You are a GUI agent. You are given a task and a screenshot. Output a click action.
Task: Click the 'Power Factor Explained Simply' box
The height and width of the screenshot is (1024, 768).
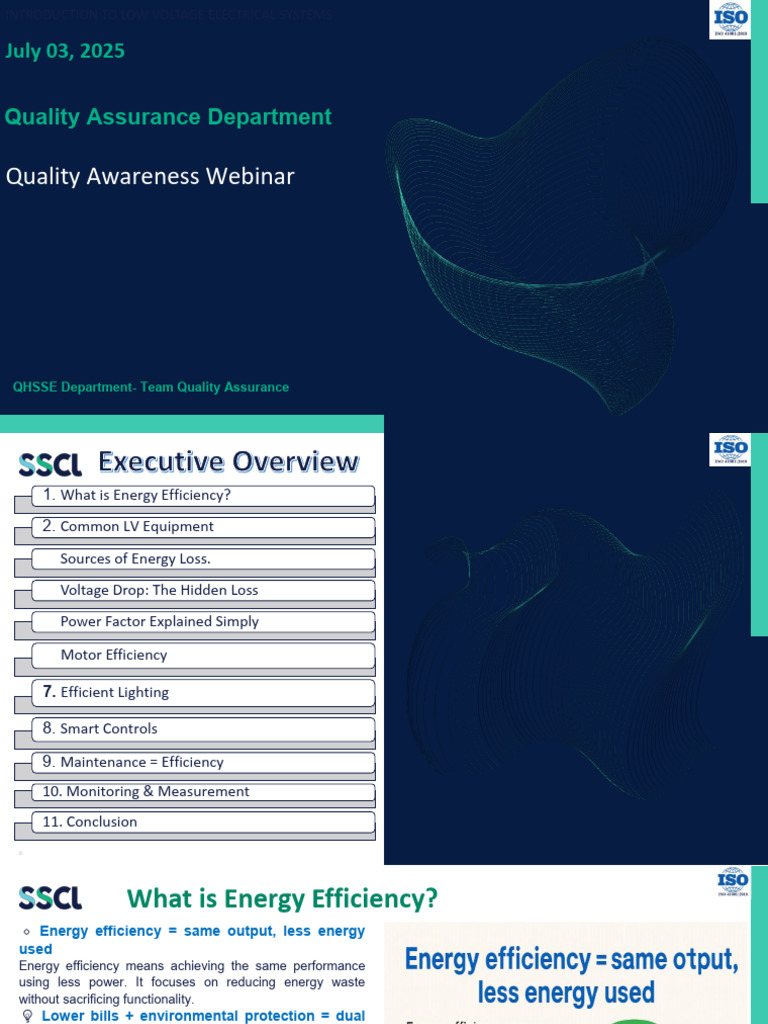point(203,622)
